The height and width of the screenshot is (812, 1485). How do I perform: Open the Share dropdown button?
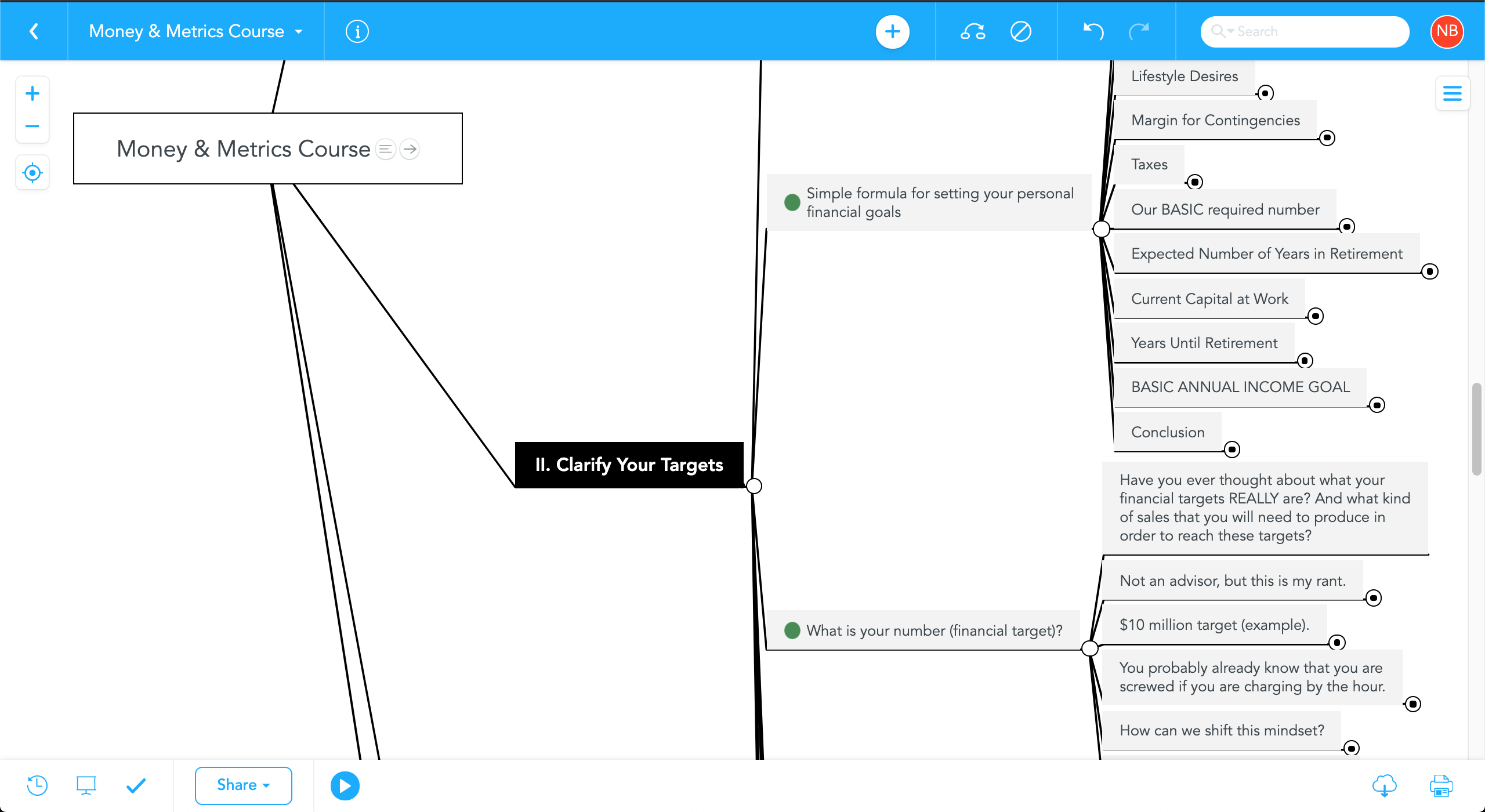(243, 785)
